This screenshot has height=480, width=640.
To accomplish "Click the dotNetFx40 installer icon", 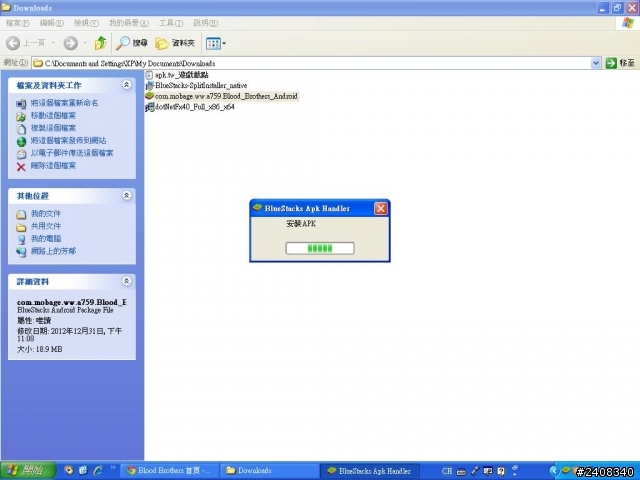I will point(150,107).
